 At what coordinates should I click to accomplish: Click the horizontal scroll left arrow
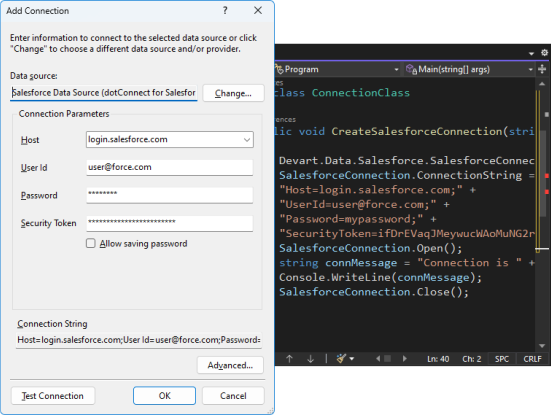pos(378,358)
